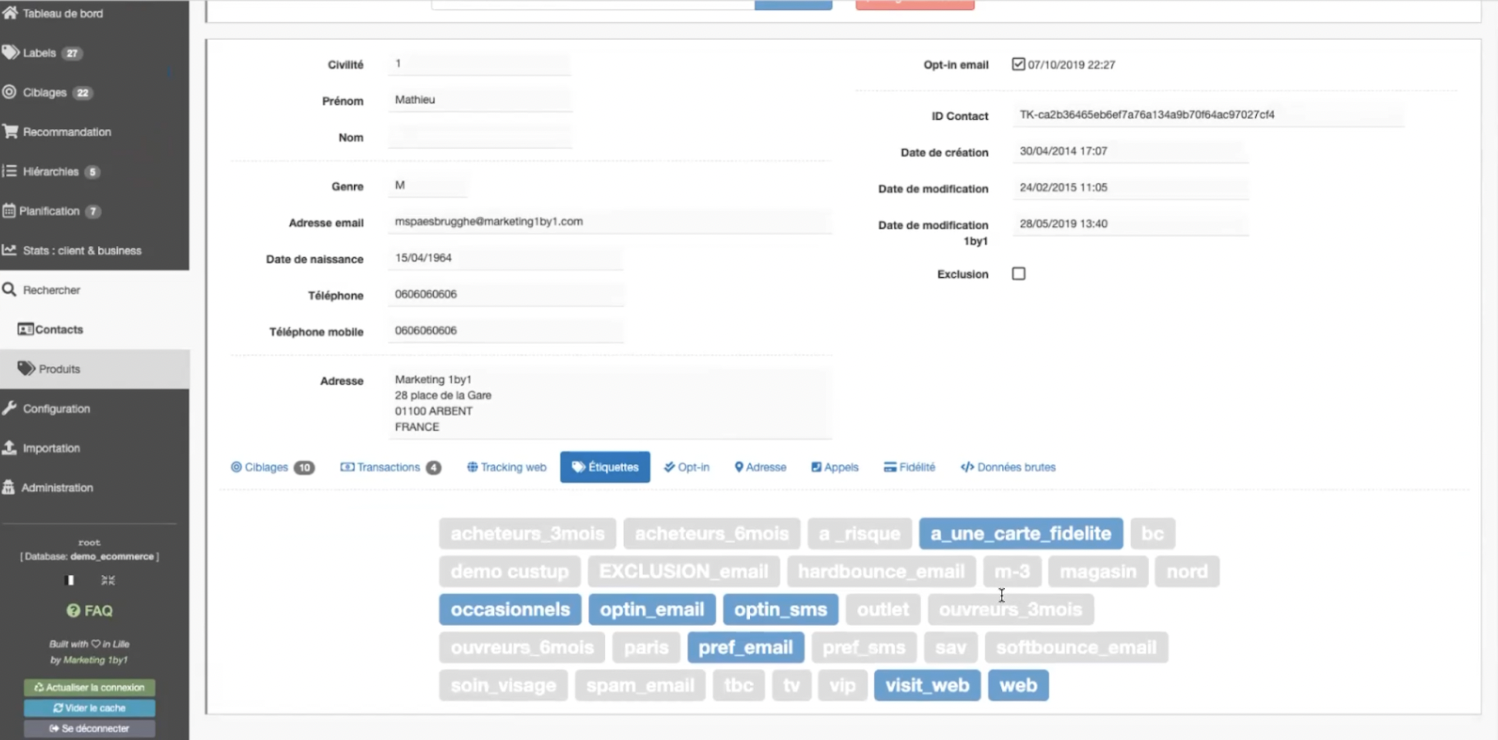The image size is (1498, 740).
Task: Click the Se déconnecter button
Action: (x=89, y=729)
